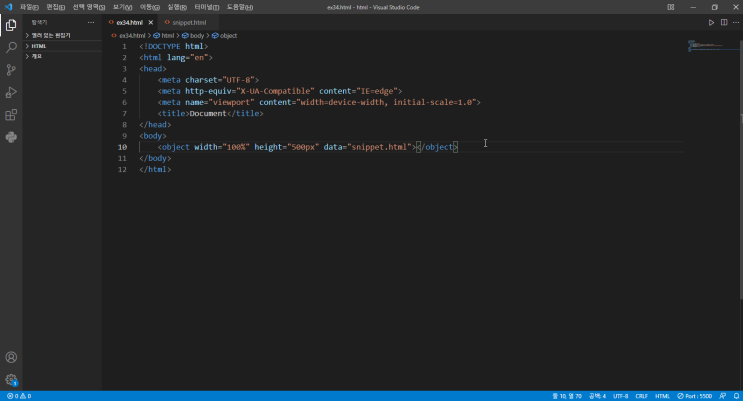Open the Source Control view

pyautogui.click(x=11, y=70)
